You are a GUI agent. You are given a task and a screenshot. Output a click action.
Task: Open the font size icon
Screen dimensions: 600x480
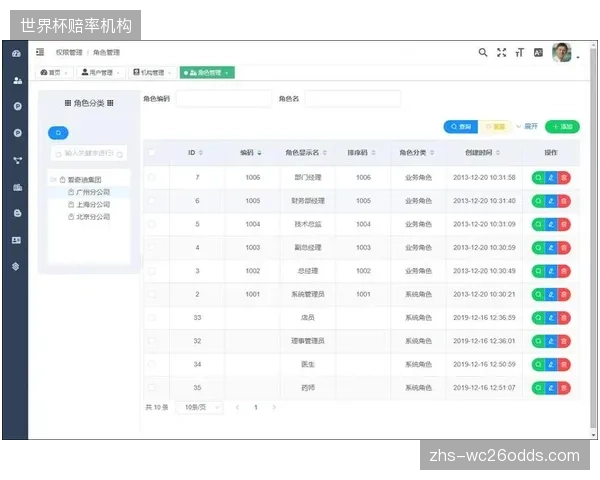point(519,52)
